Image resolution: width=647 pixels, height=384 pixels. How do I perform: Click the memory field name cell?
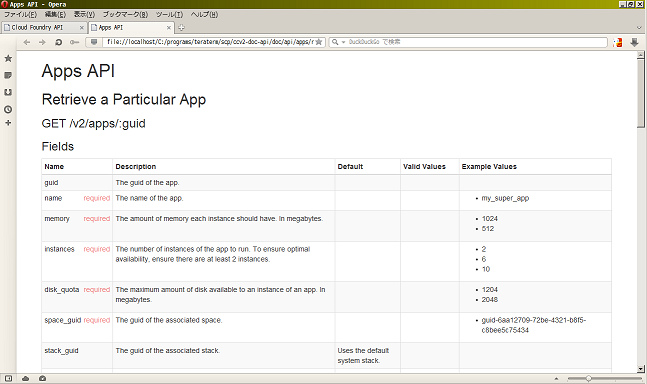(57, 219)
